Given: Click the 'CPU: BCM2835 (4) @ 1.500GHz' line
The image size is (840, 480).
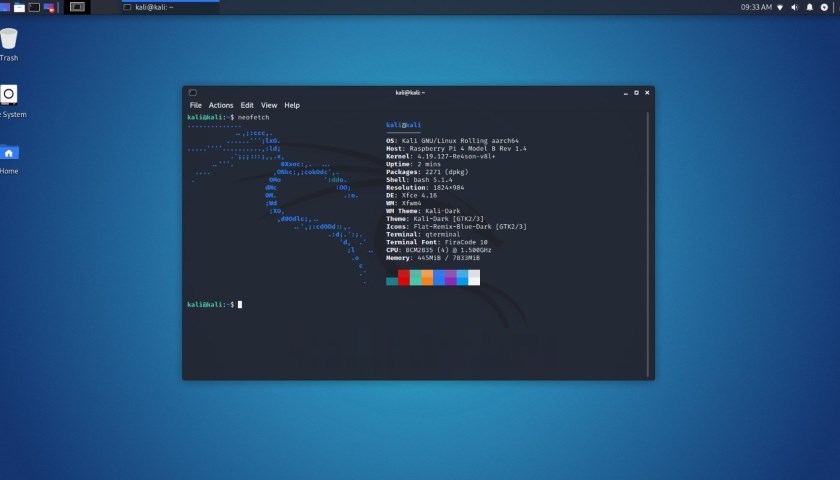Looking at the screenshot, I should (x=439, y=250).
